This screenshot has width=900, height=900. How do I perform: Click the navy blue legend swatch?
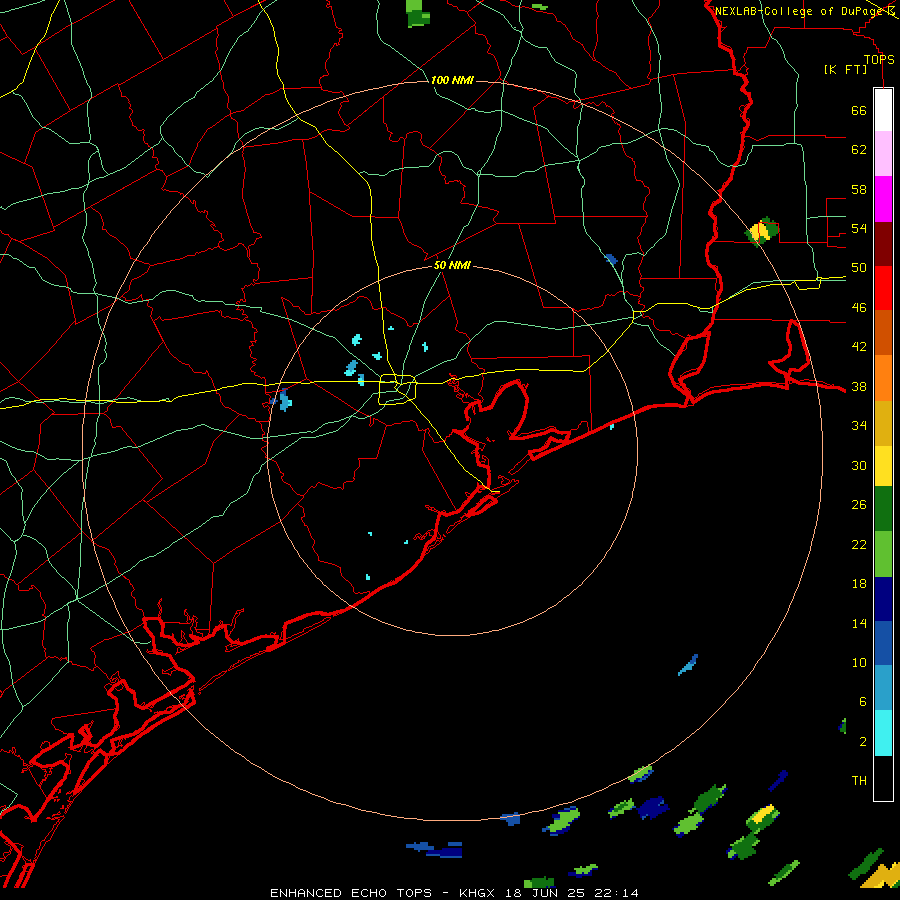[x=883, y=599]
